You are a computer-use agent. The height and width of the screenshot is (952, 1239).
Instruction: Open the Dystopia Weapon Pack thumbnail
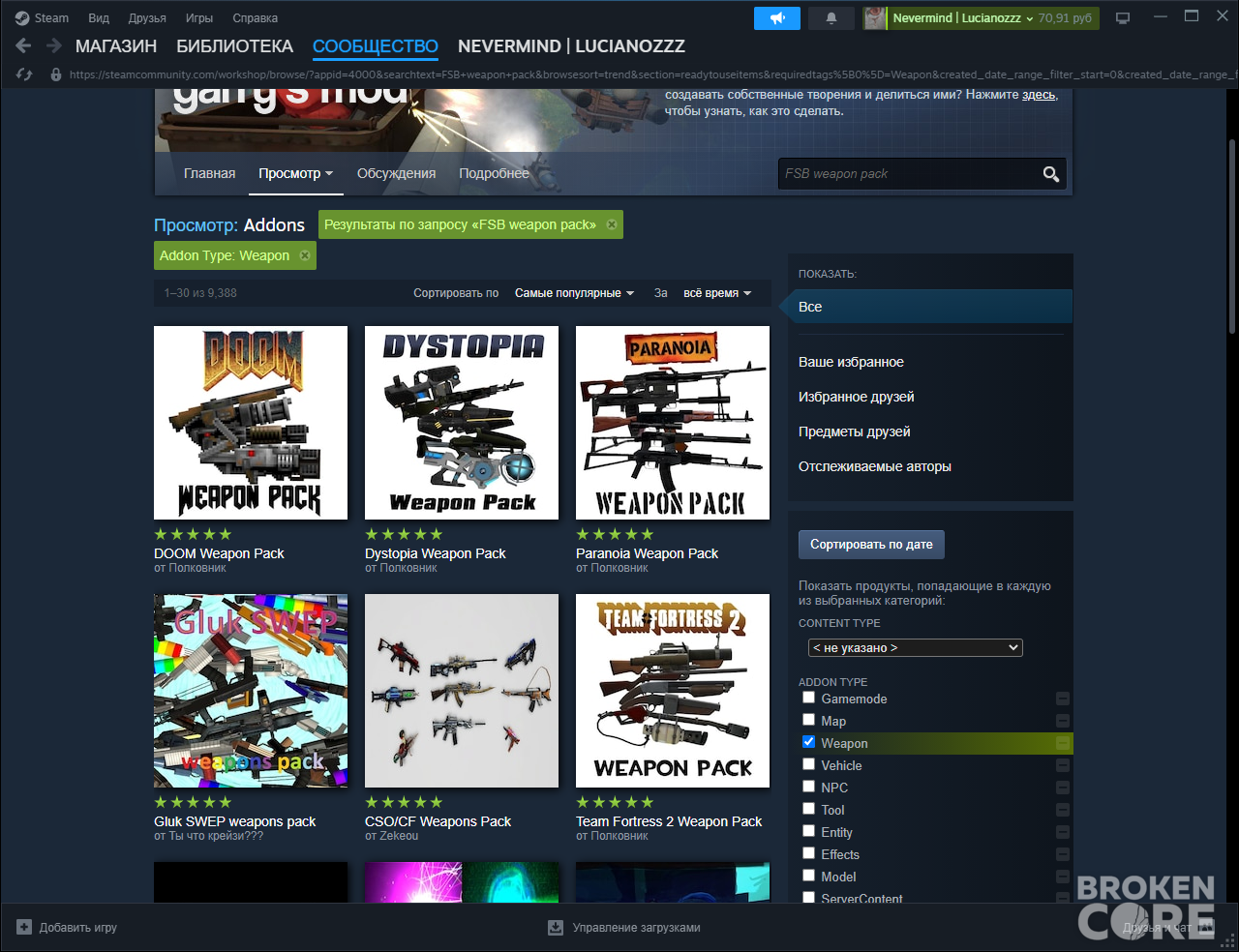[x=462, y=423]
